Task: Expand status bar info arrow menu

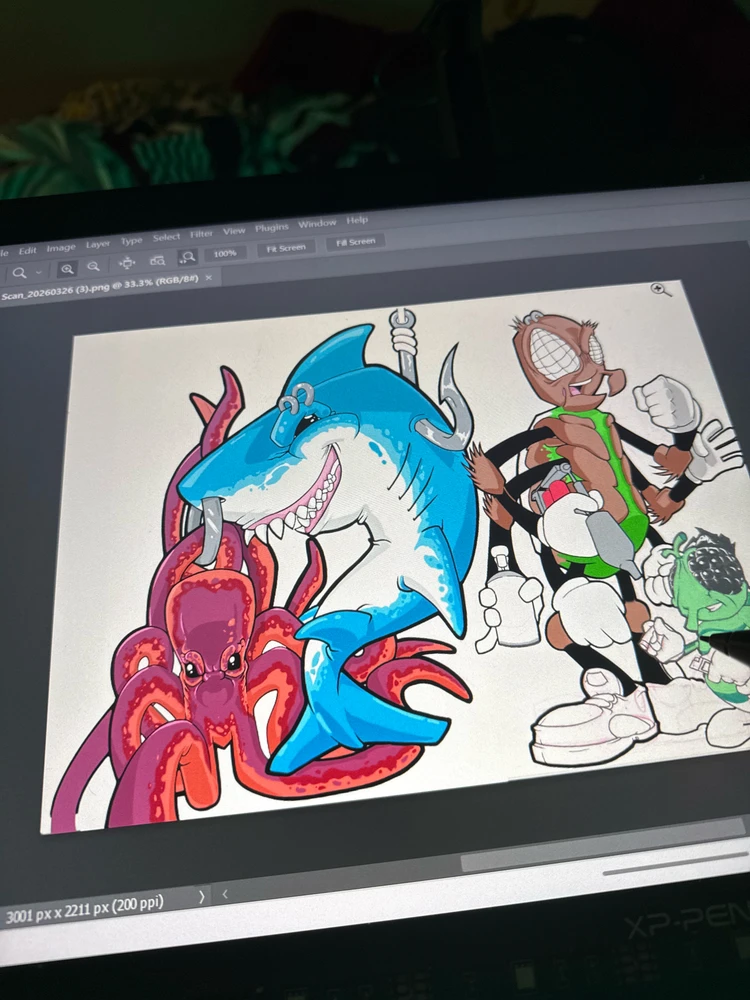Action: (x=202, y=897)
